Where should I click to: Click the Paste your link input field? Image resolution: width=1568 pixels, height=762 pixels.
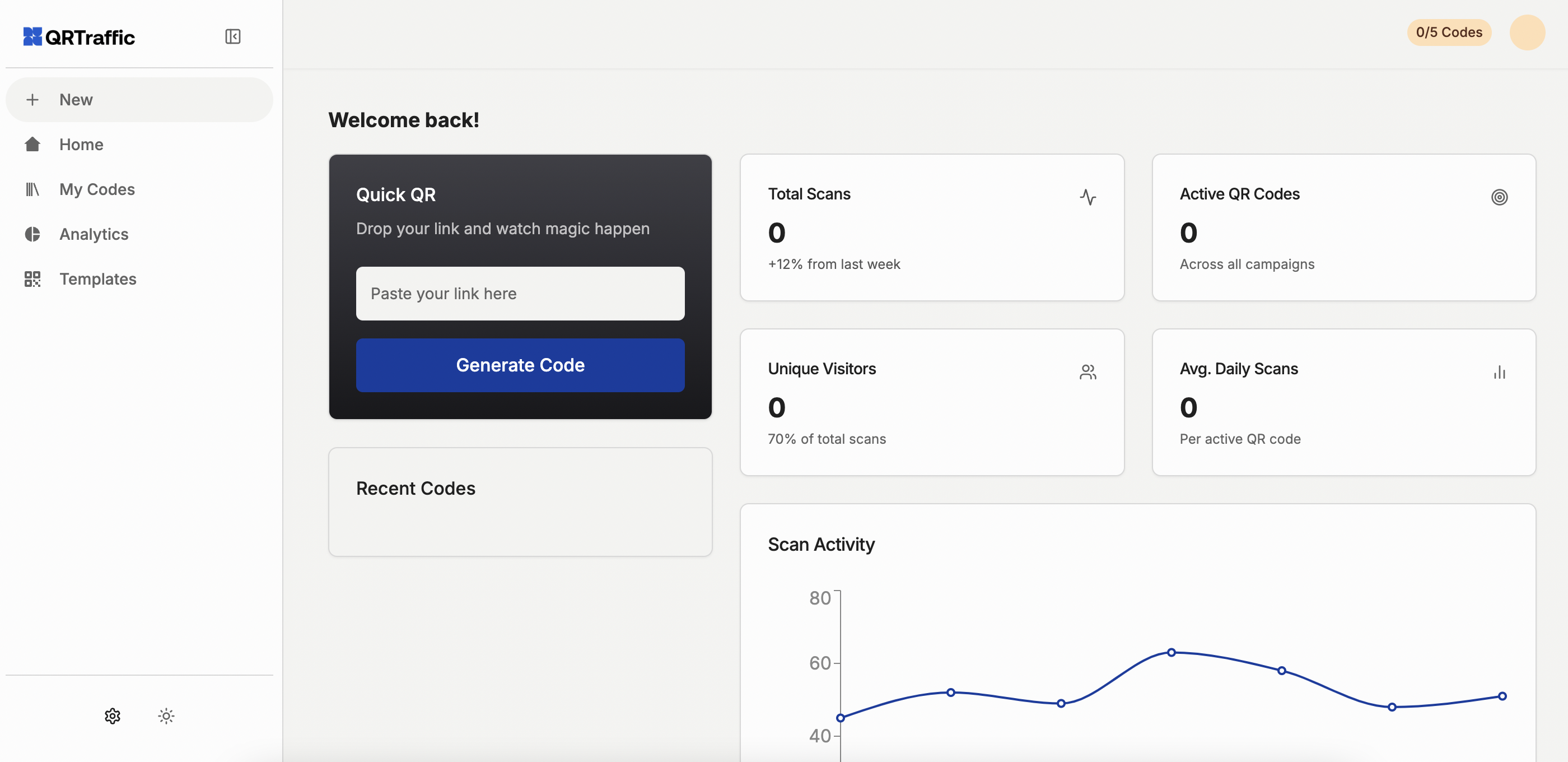point(520,293)
